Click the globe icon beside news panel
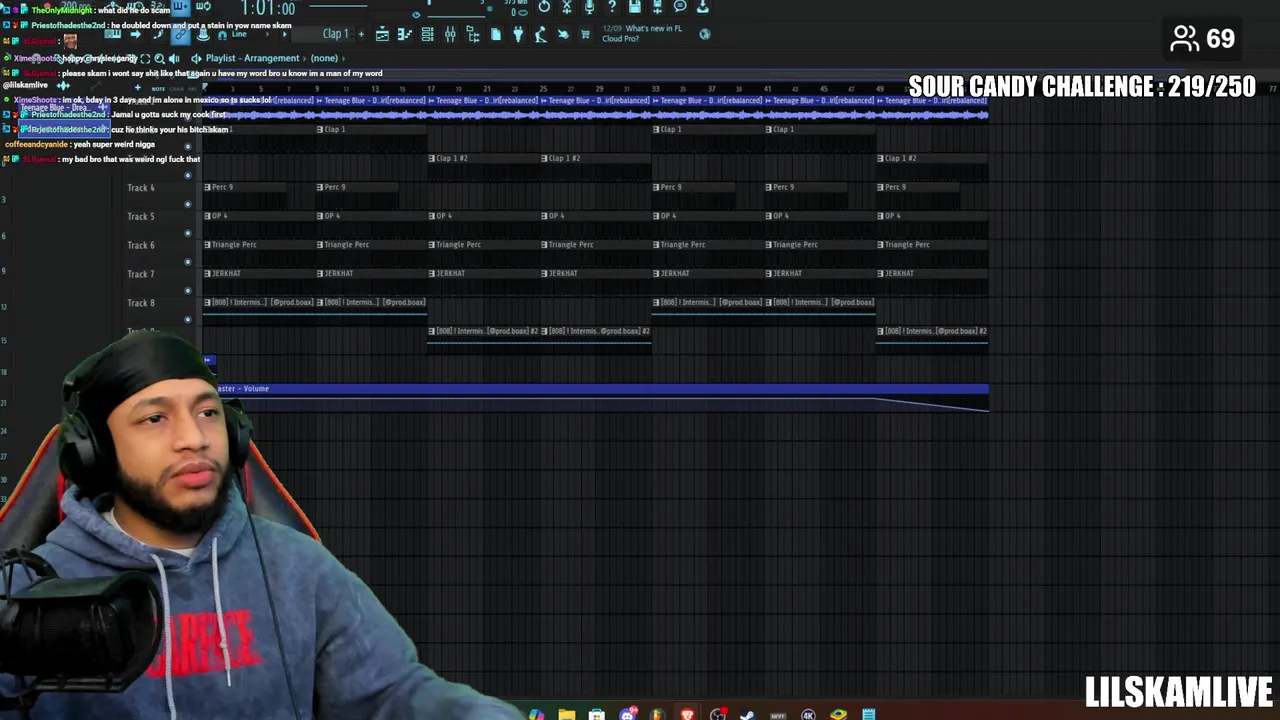Image resolution: width=1280 pixels, height=720 pixels. (x=705, y=34)
